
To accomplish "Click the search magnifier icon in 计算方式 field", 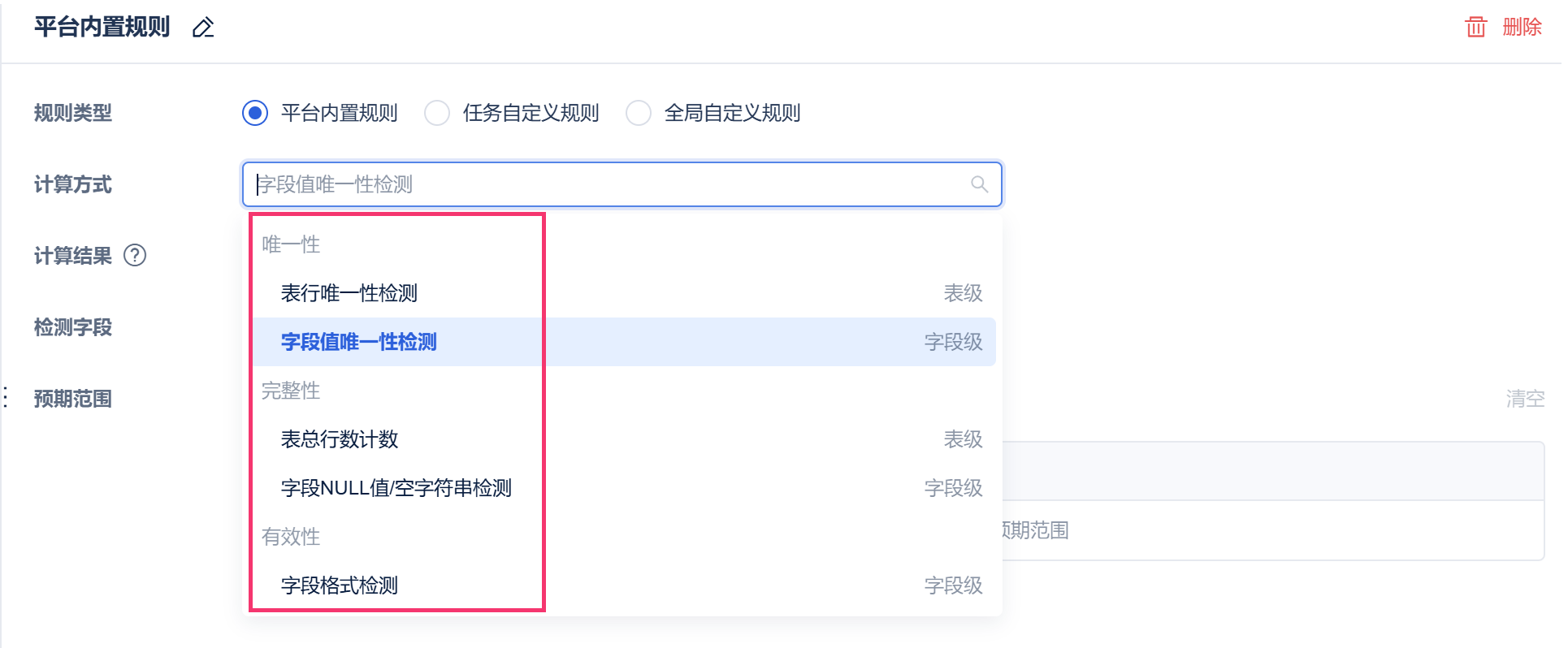I will (980, 184).
